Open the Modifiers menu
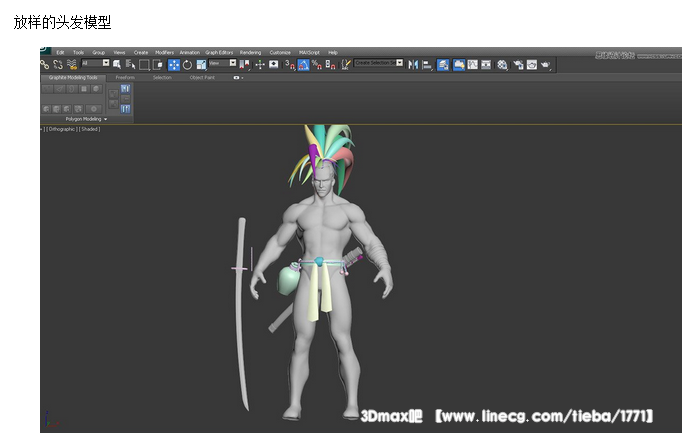The height and width of the screenshot is (433, 682). coord(164,52)
